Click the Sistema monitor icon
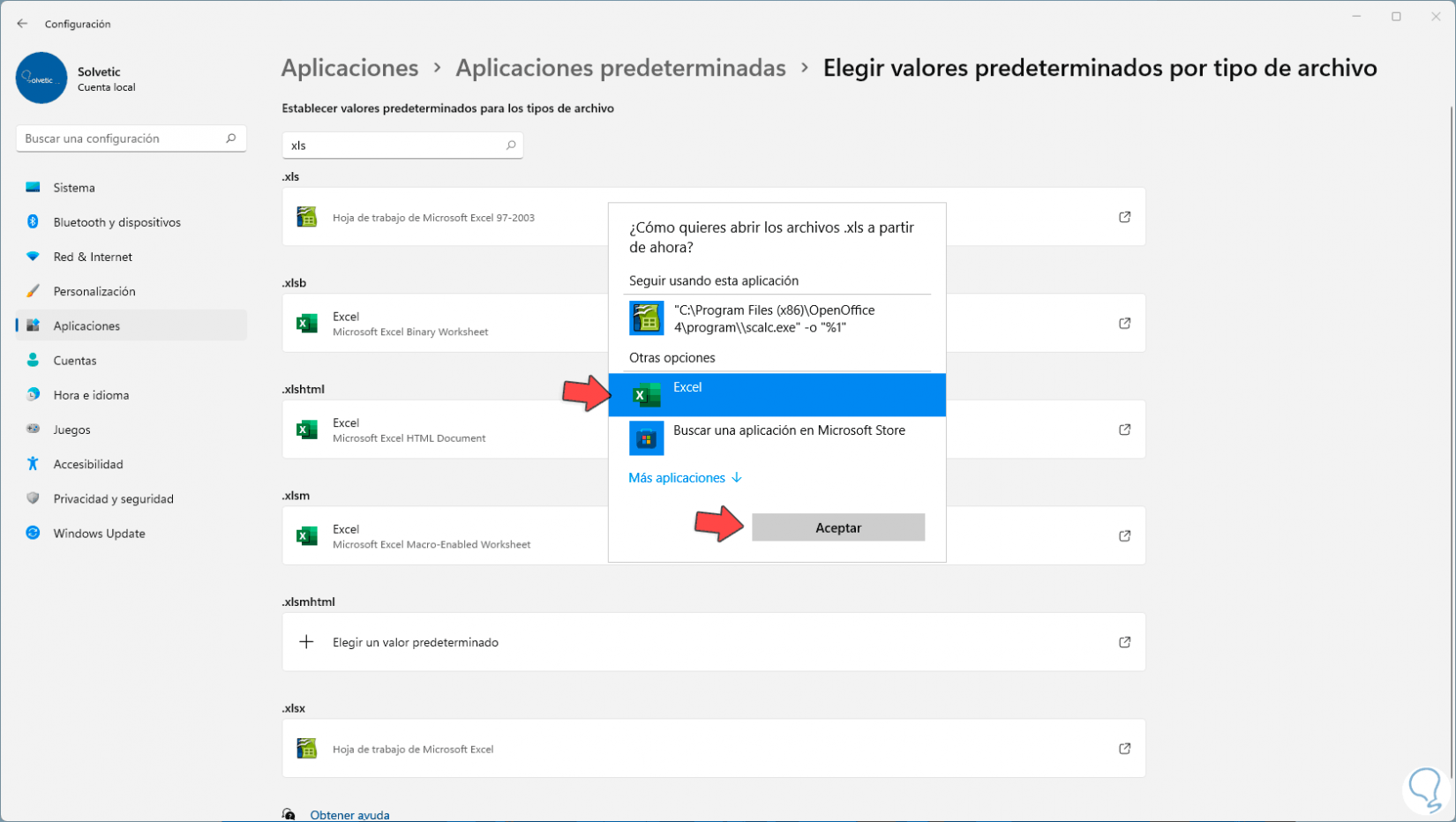This screenshot has width=1456, height=822. tap(33, 187)
